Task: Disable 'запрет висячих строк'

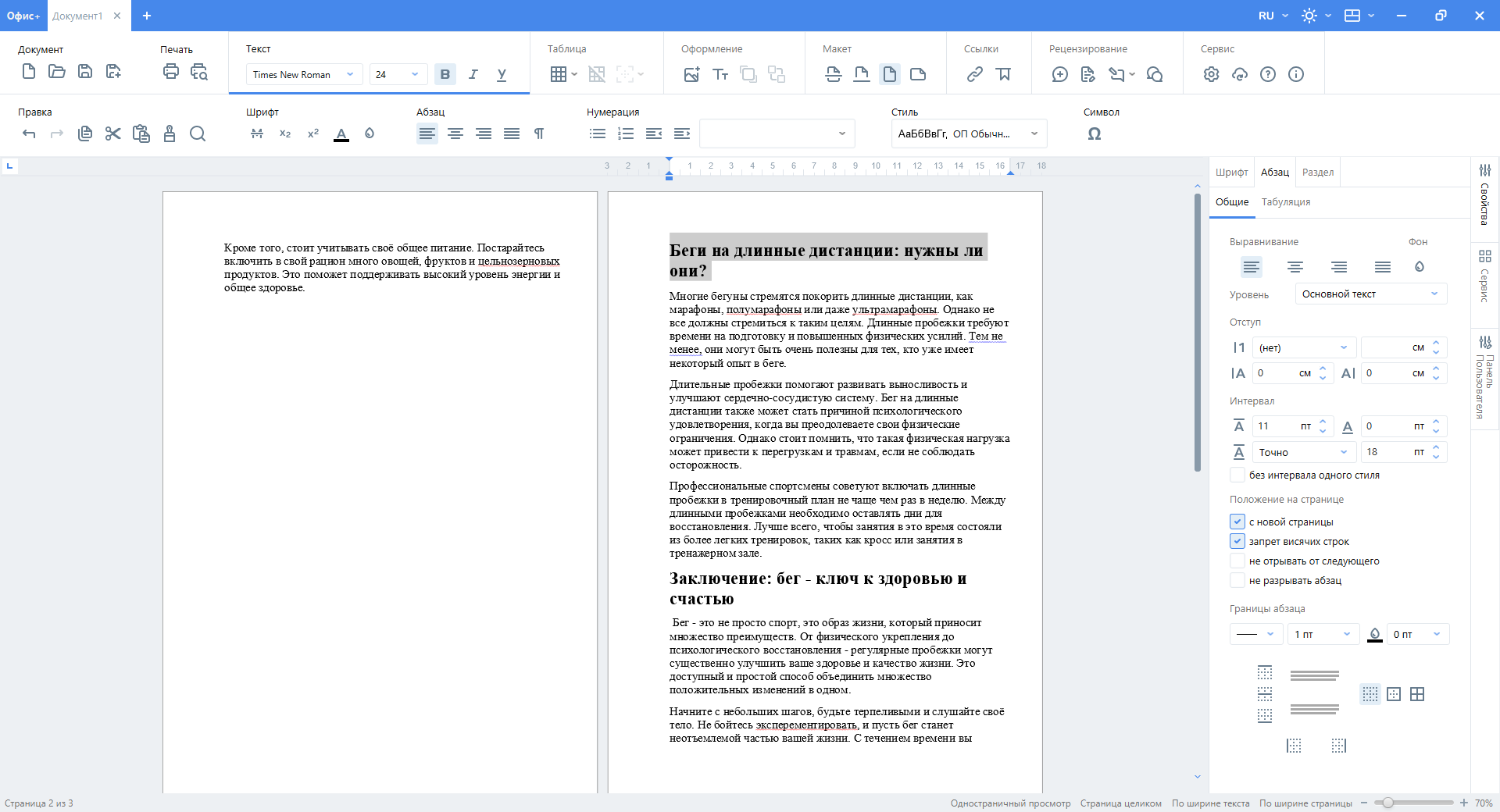Action: 1237,541
